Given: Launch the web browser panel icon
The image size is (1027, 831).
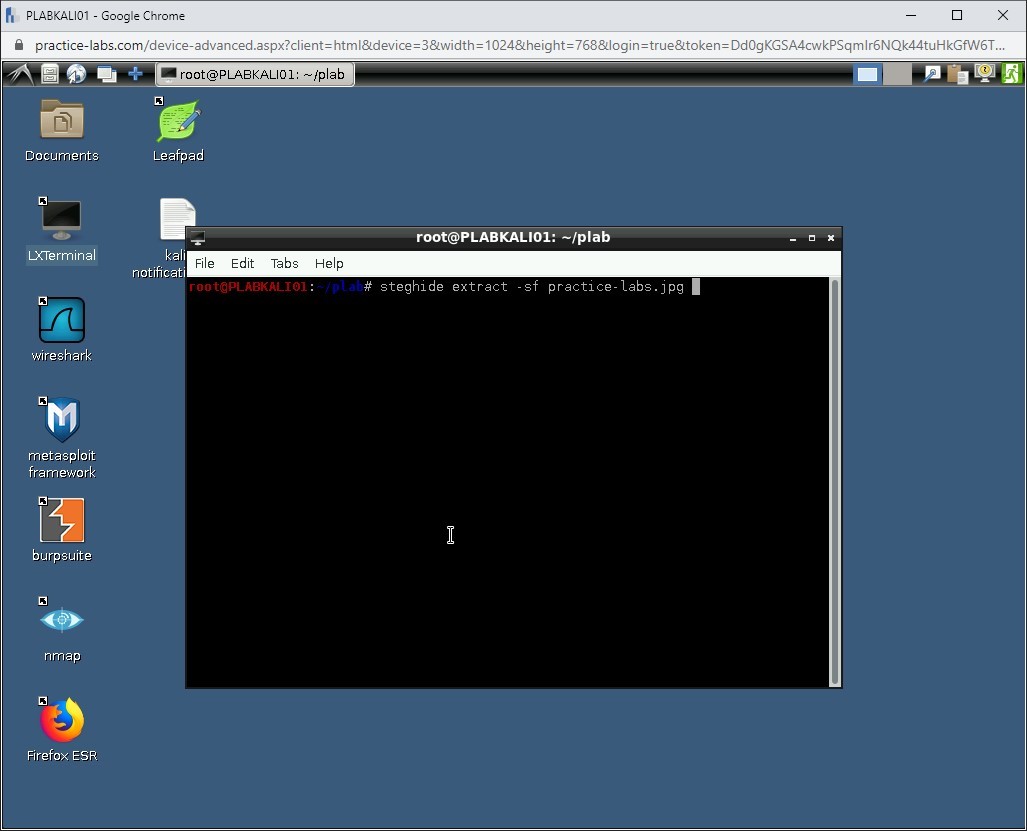Looking at the screenshot, I should coord(76,74).
